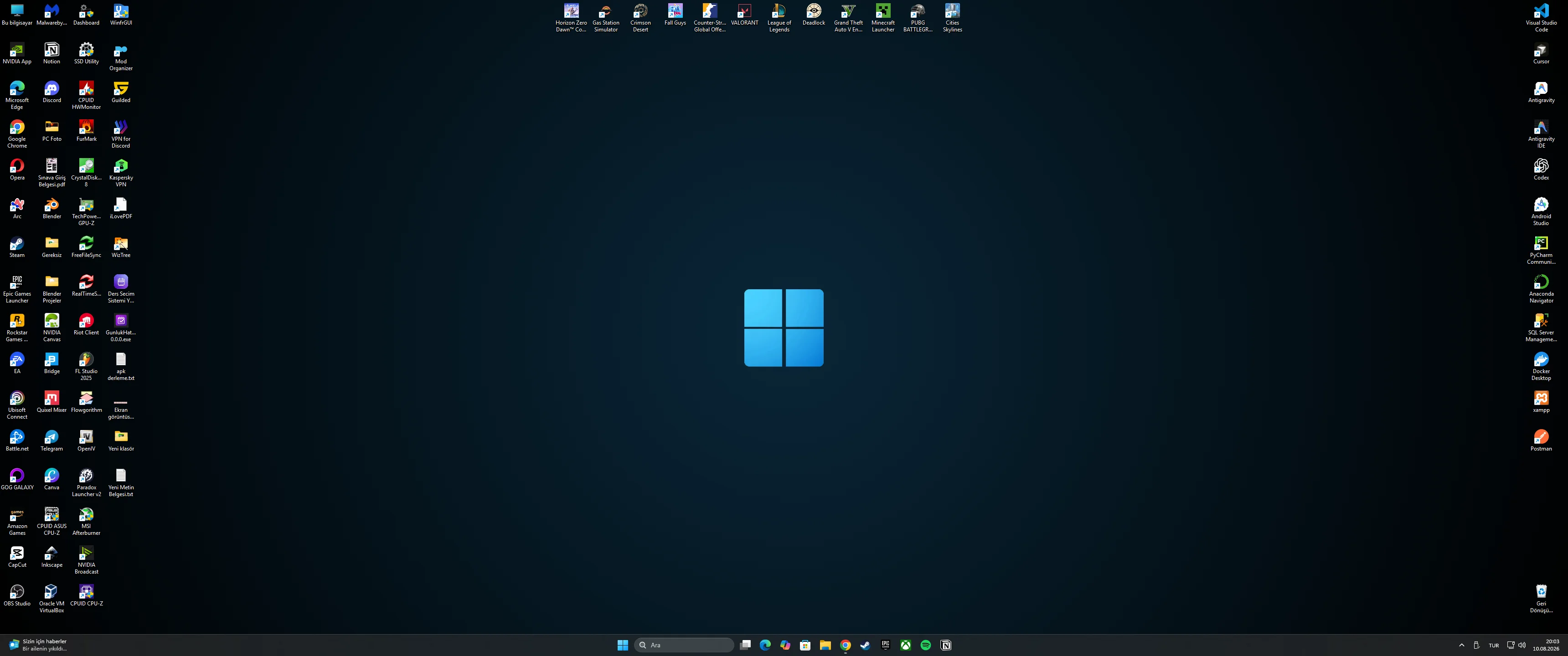1568x656 pixels.
Task: Open Spotify from the taskbar
Action: [926, 645]
